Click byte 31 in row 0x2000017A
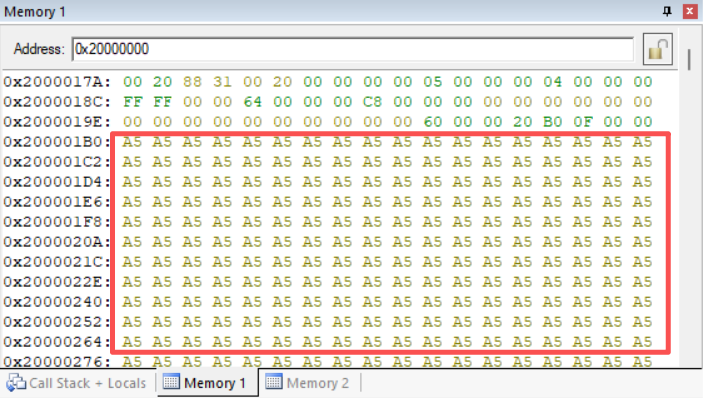 click(222, 82)
